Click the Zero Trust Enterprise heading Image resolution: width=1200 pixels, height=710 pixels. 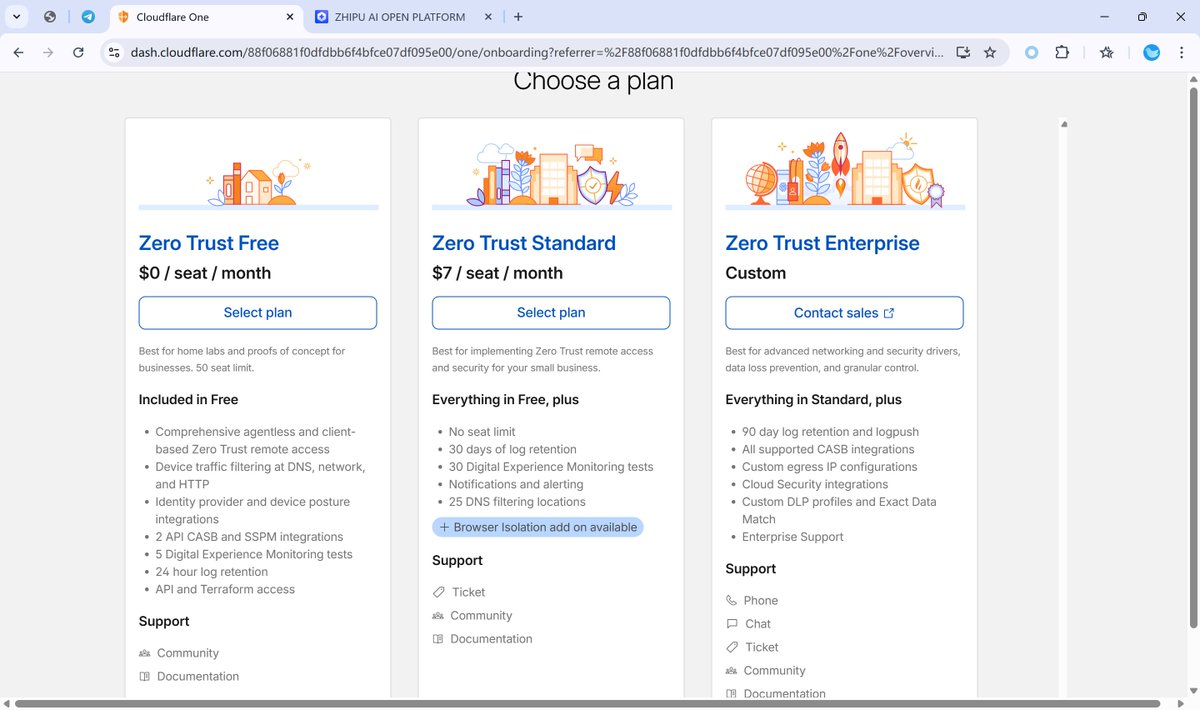tap(822, 243)
